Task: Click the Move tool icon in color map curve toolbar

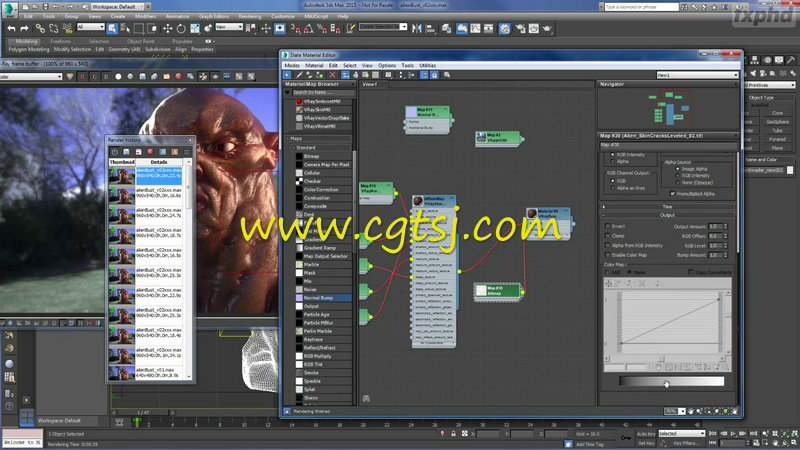Action: point(609,283)
